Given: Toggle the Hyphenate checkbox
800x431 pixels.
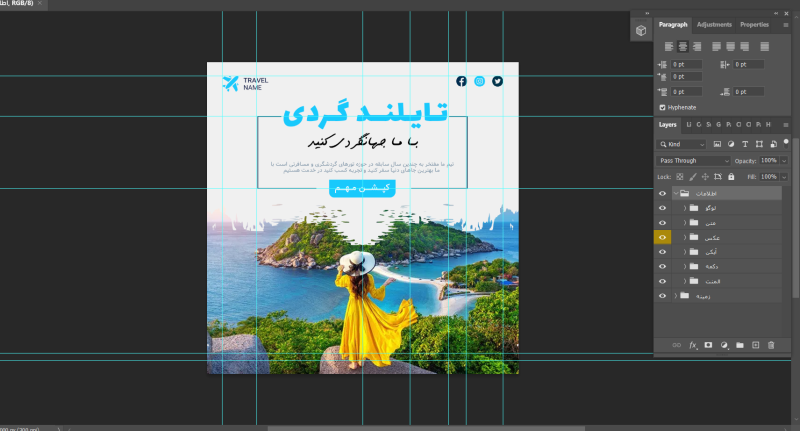Looking at the screenshot, I should (662, 108).
